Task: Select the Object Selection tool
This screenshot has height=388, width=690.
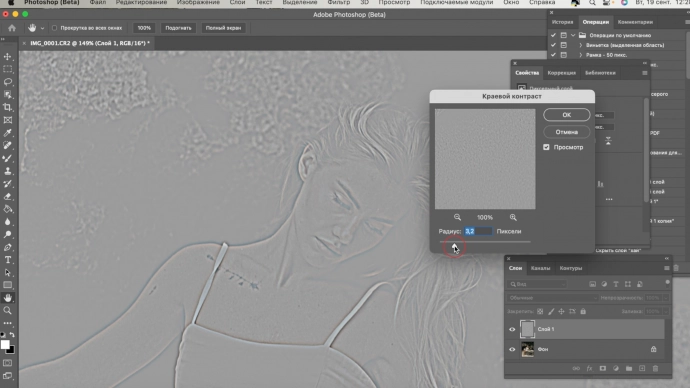Action: (x=7, y=95)
